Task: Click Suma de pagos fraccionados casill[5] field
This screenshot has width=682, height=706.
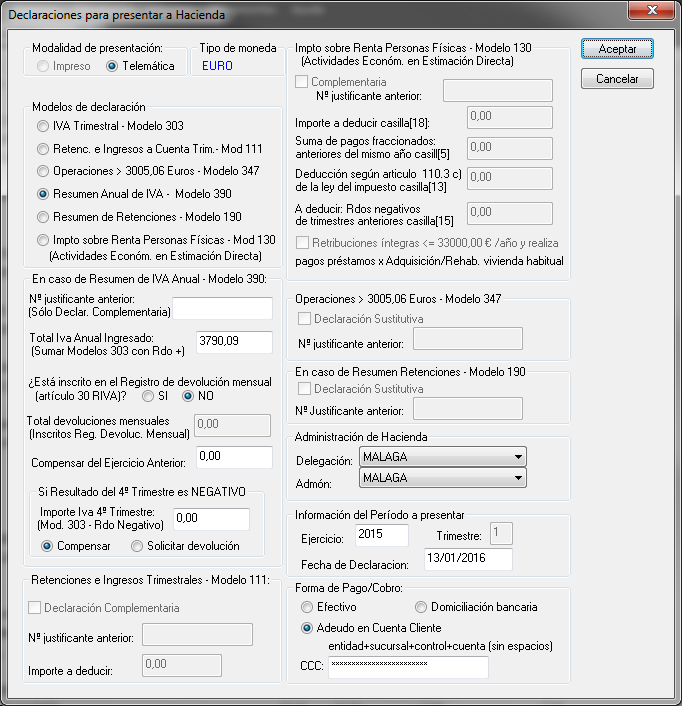Action: click(x=510, y=149)
